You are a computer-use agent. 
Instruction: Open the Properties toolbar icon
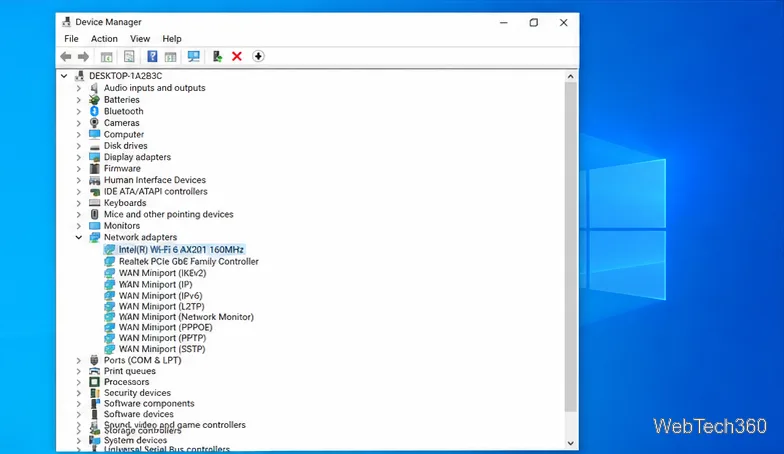(x=129, y=56)
